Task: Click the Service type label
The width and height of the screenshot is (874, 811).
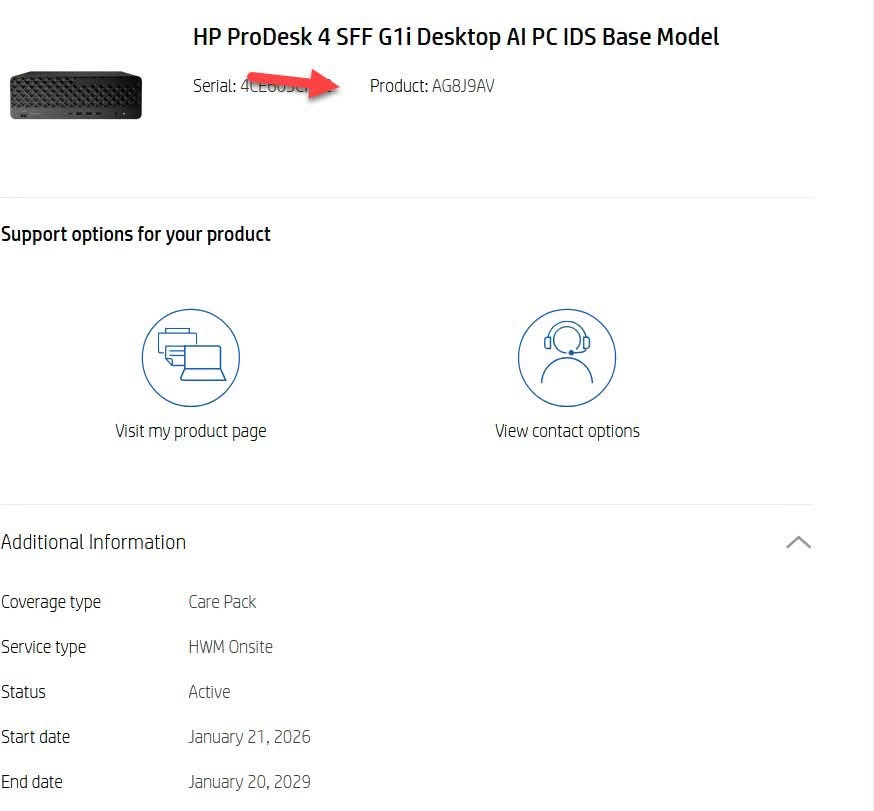Action: point(43,648)
